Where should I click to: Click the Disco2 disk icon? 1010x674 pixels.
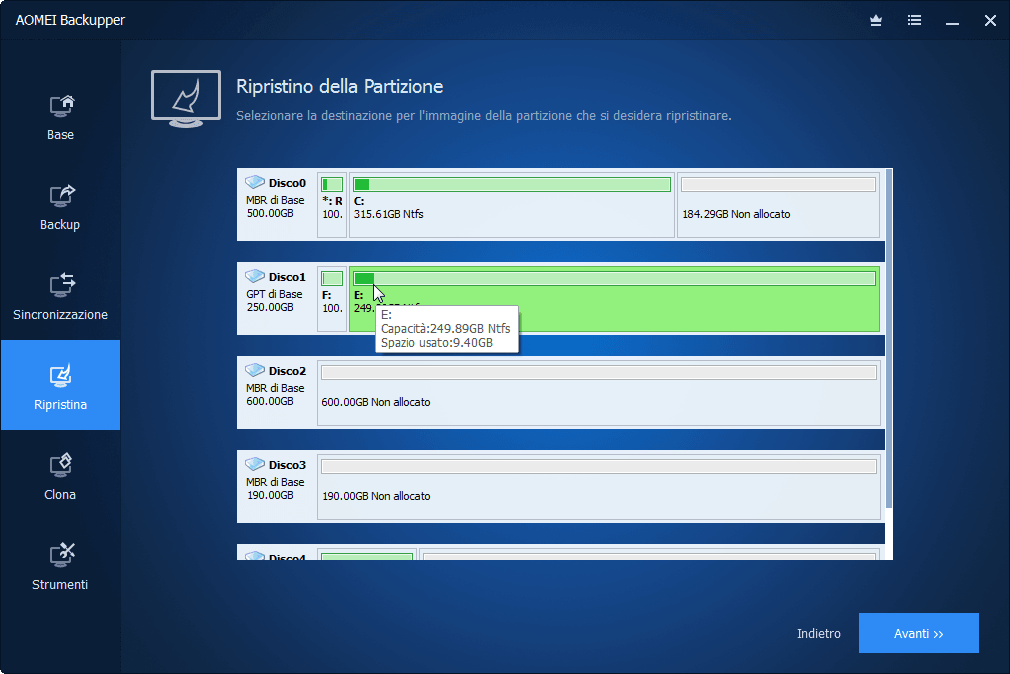(255, 371)
